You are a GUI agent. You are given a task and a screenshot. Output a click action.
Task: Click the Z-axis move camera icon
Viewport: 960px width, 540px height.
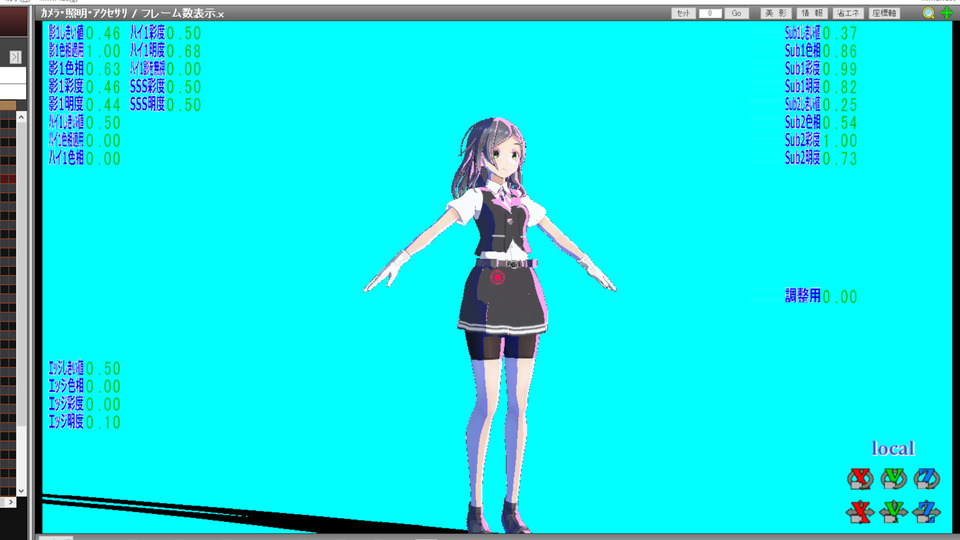click(926, 512)
